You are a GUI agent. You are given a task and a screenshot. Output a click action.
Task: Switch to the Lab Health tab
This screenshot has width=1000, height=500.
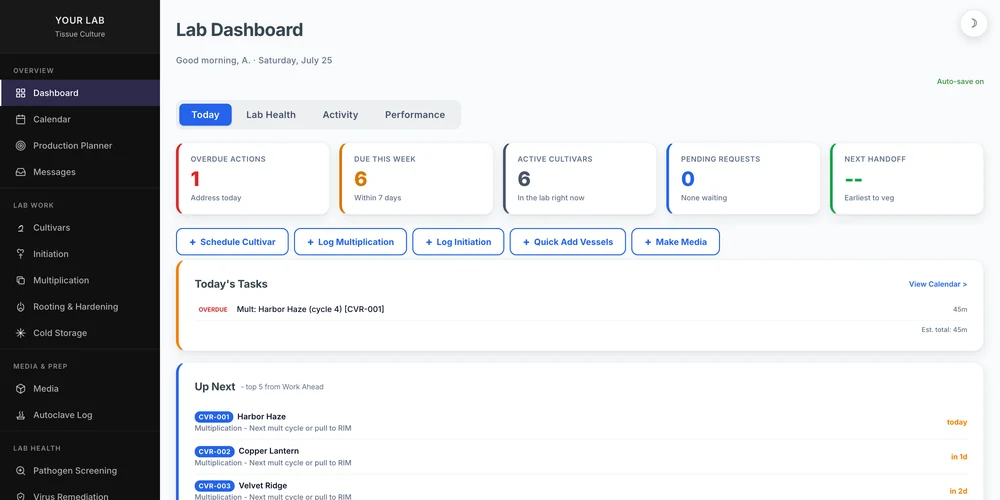coord(271,115)
